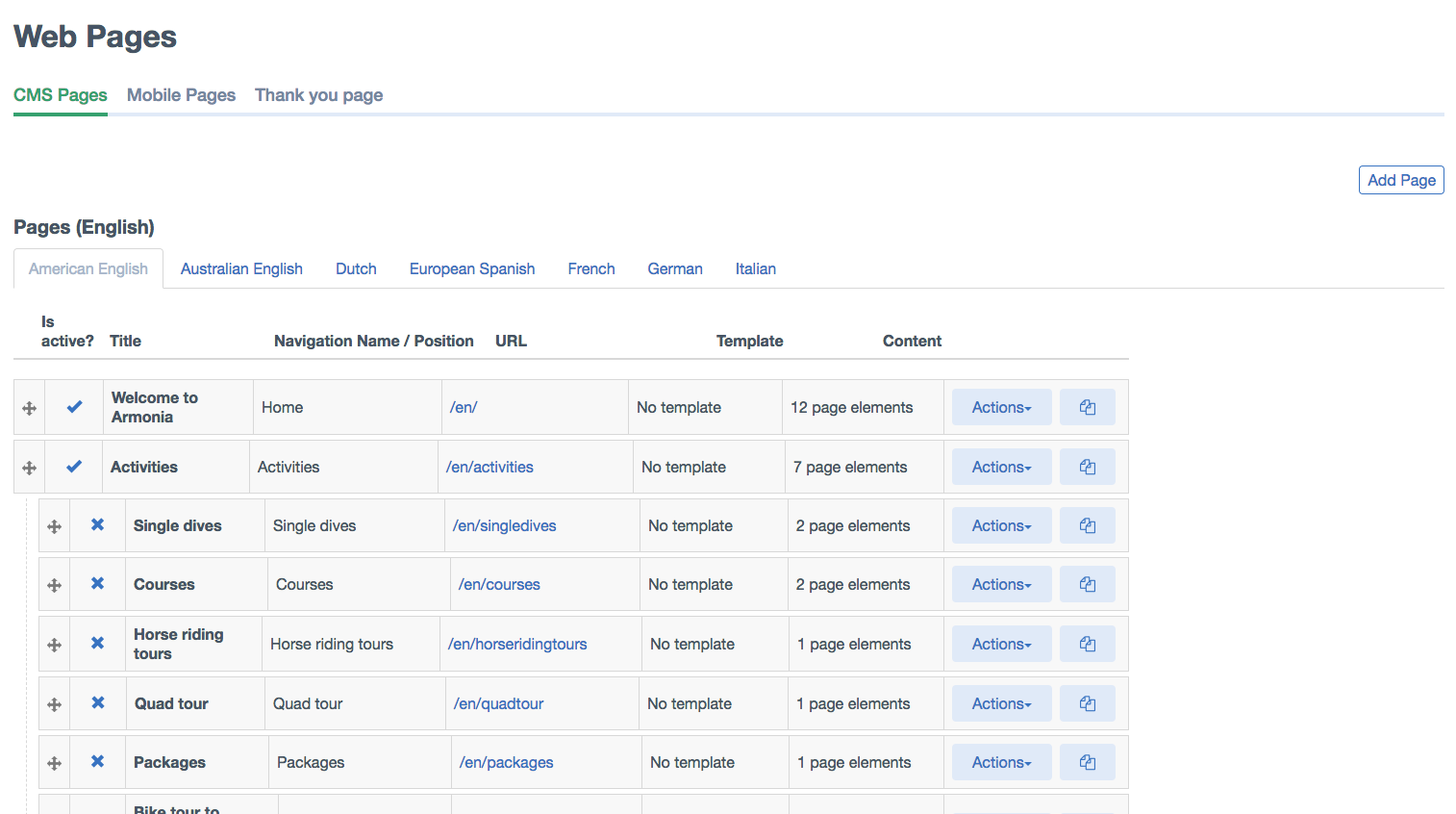
Task: Switch to the Mobile Pages tab
Action: click(x=181, y=95)
